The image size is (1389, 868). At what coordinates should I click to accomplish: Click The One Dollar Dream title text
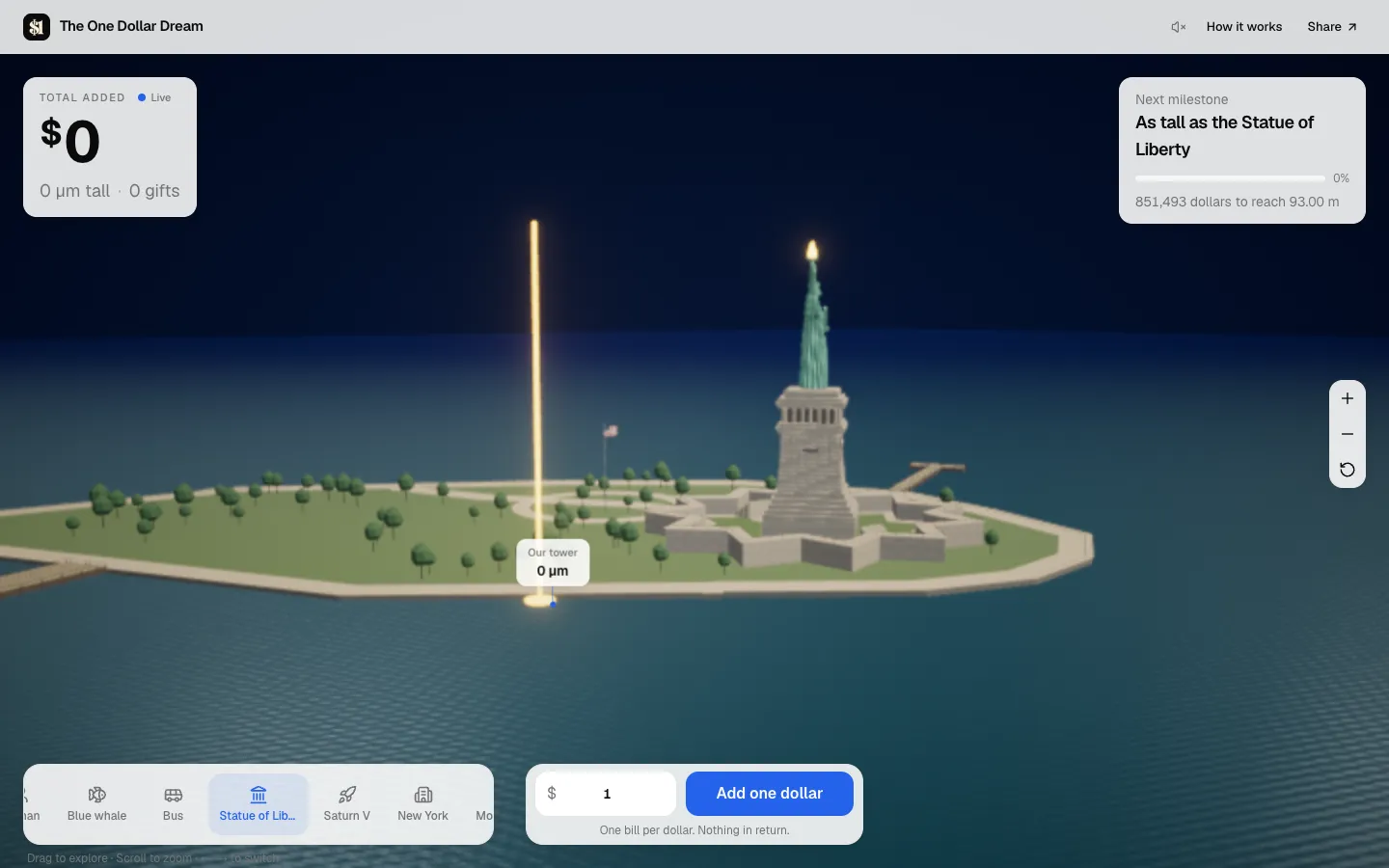[x=131, y=26]
